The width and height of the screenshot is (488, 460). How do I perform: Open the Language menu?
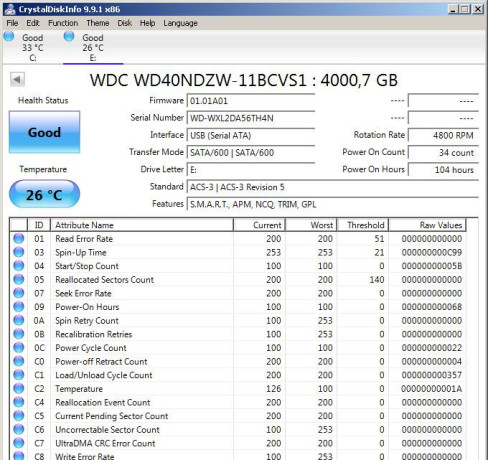[x=180, y=23]
